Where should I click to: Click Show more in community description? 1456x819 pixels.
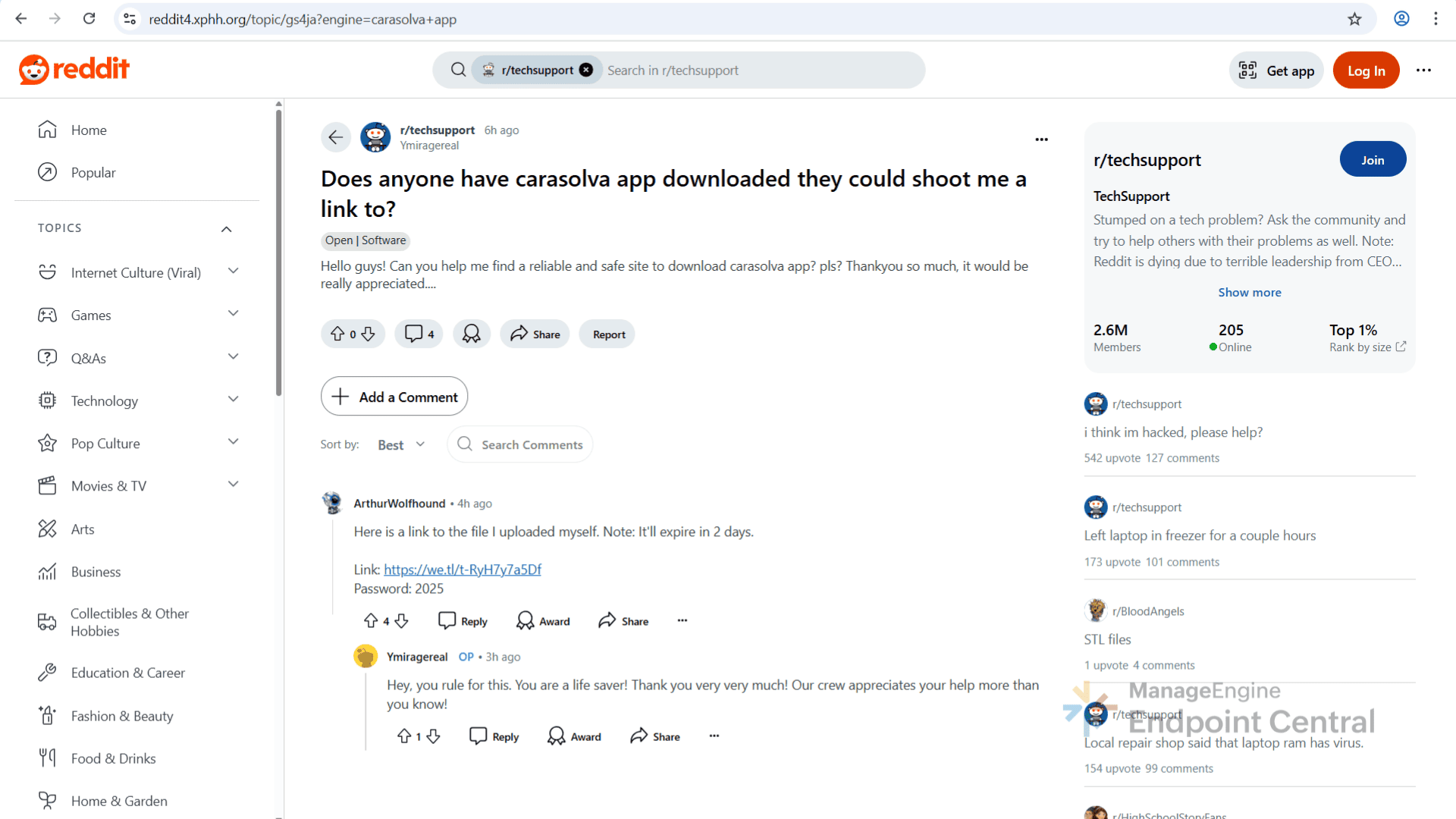point(1249,292)
